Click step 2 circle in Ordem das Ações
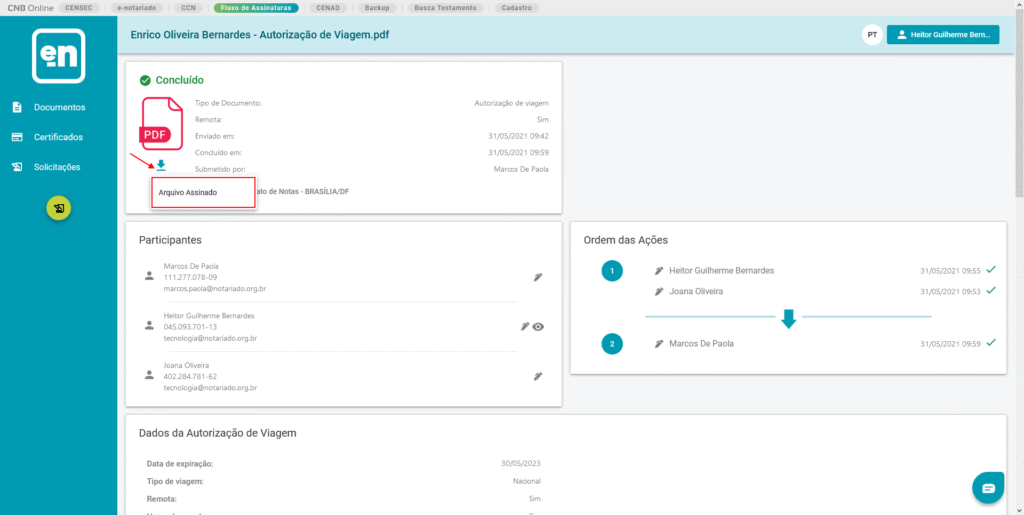Image resolution: width=1024 pixels, height=515 pixels. 613,343
